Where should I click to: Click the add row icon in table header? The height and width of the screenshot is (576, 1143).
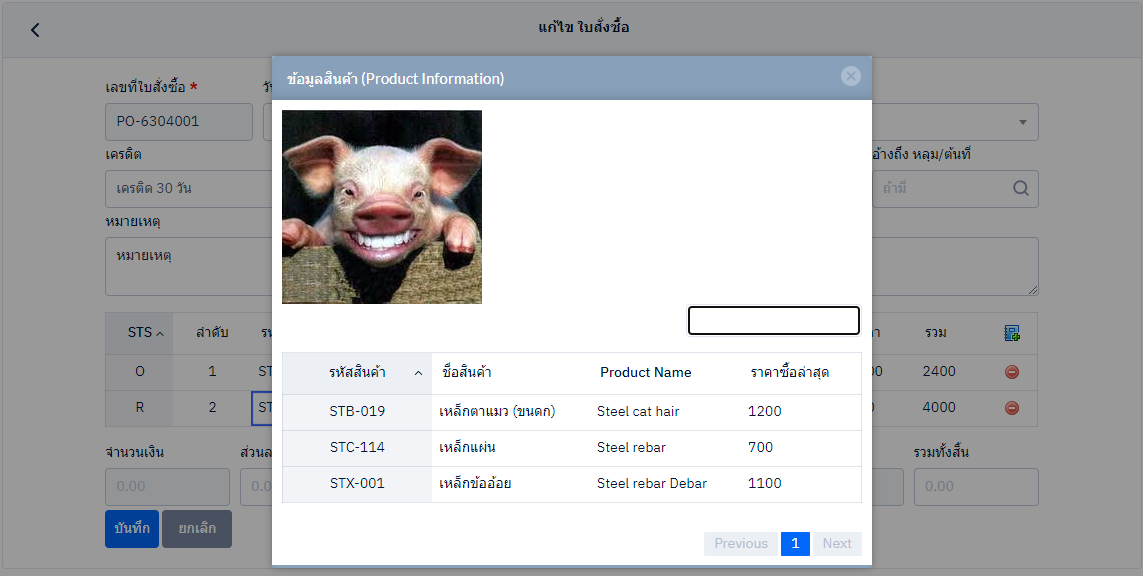(1011, 333)
